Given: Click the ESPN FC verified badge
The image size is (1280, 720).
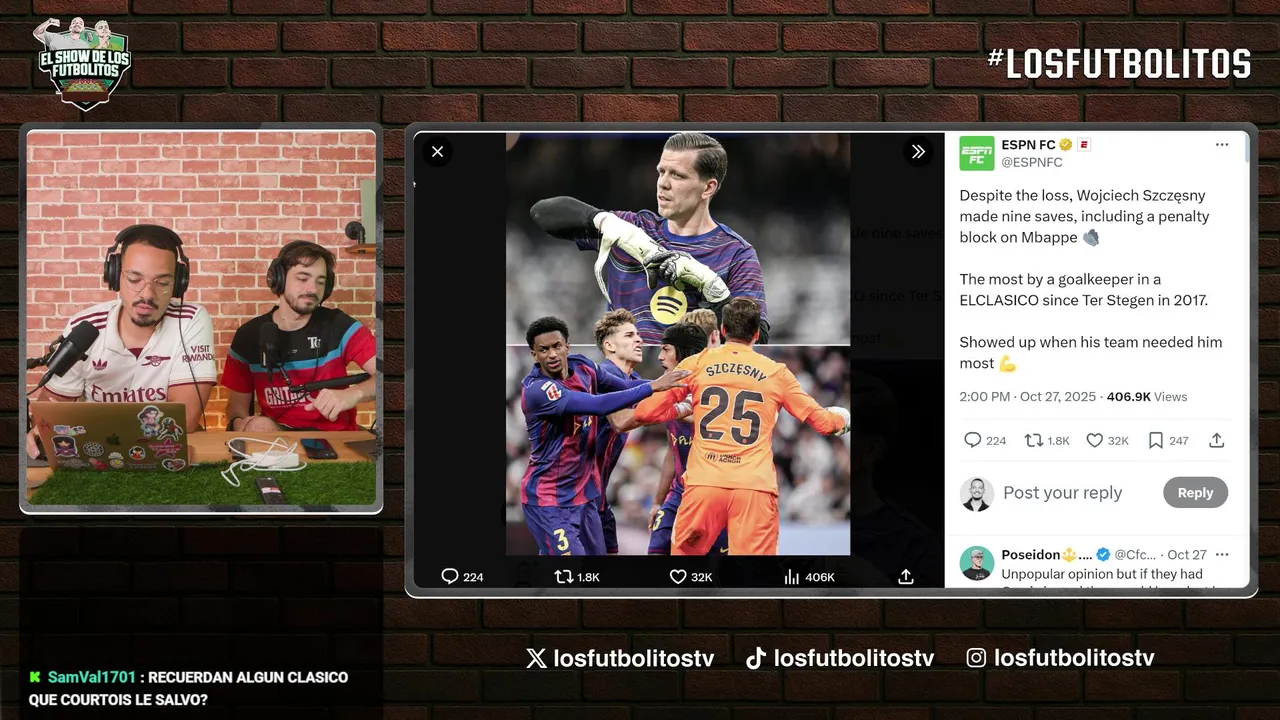Looking at the screenshot, I should point(1066,145).
